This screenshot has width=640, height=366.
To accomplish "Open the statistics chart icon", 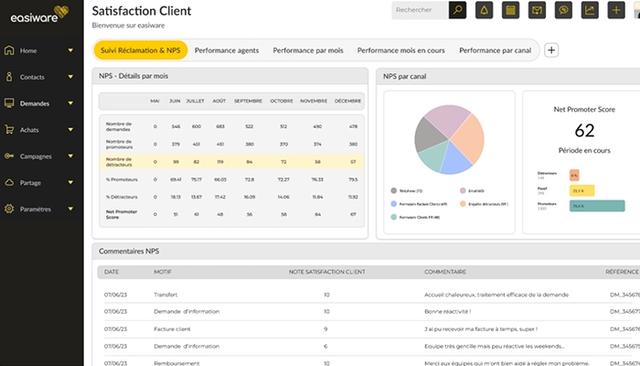I will point(590,10).
